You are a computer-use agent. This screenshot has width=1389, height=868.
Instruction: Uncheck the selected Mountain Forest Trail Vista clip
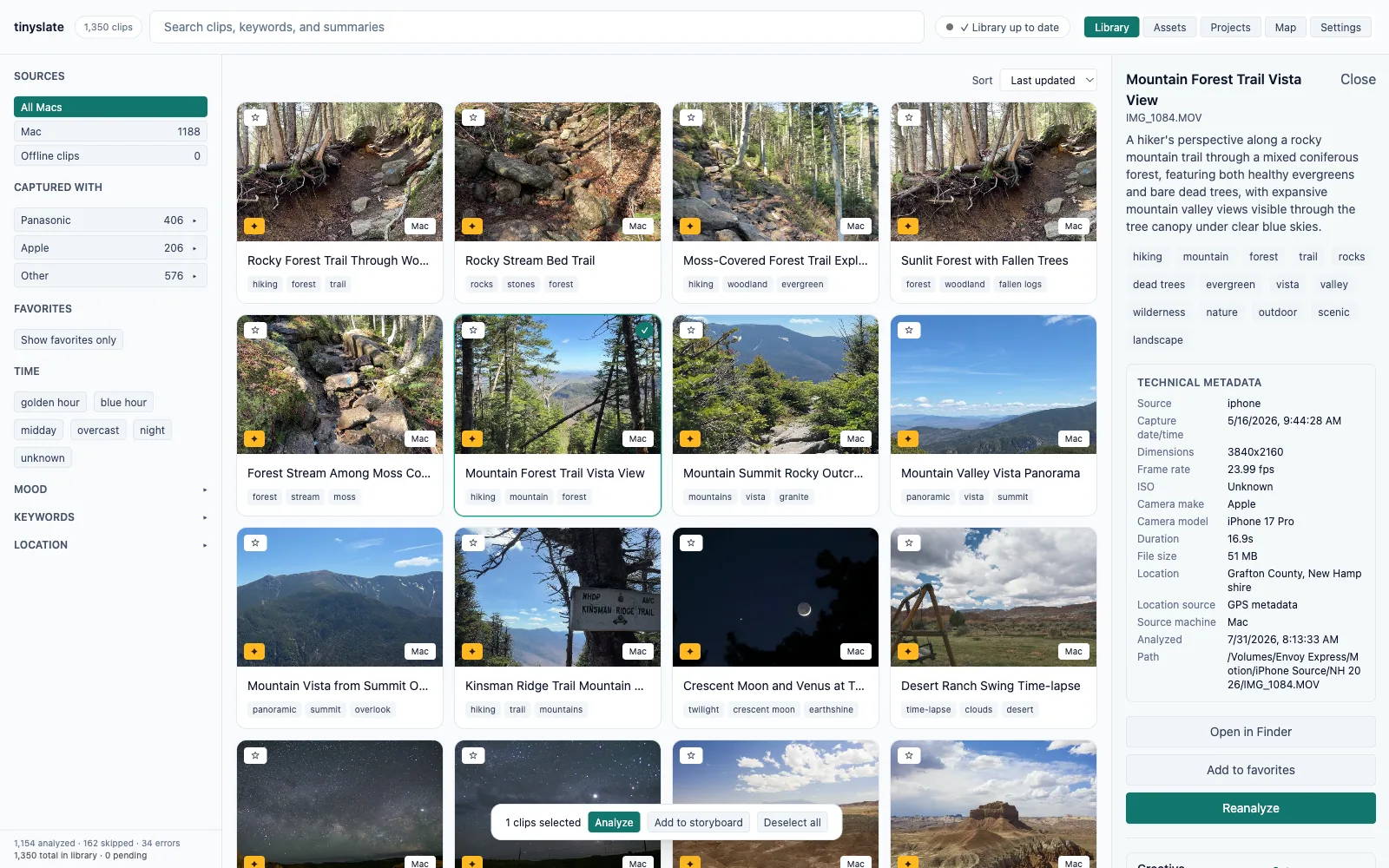coord(644,330)
